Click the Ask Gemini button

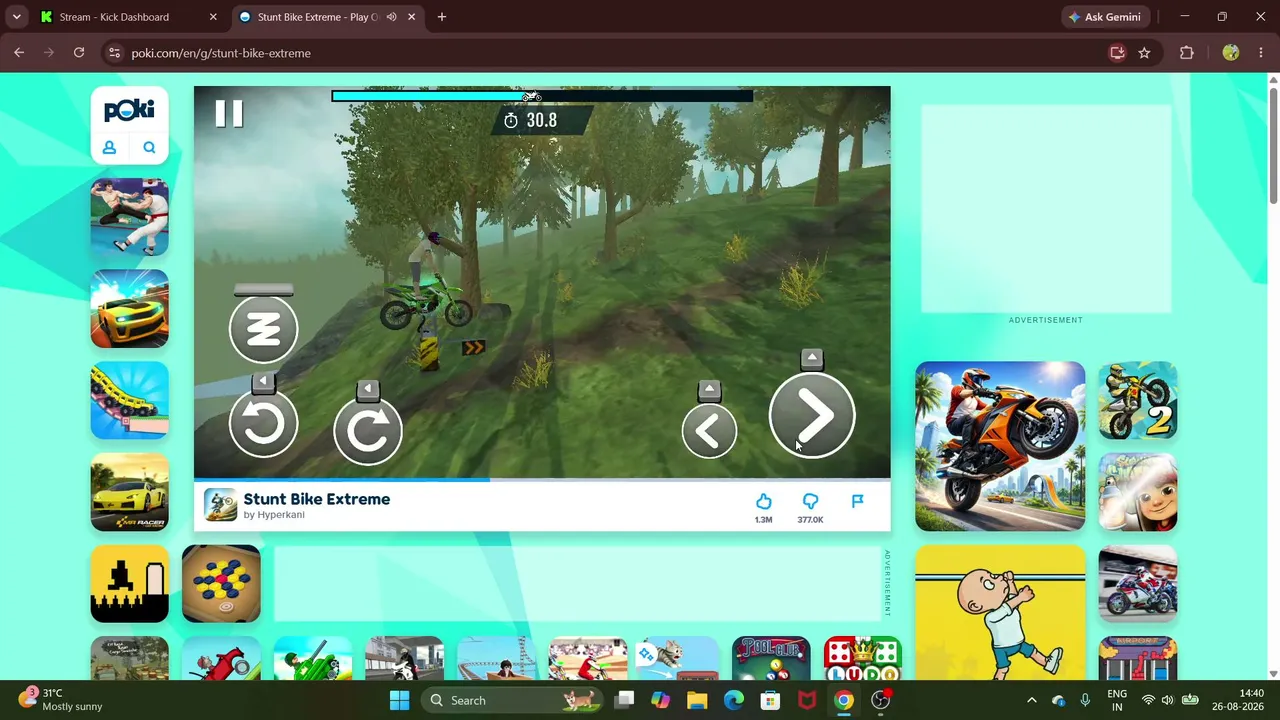1105,17
